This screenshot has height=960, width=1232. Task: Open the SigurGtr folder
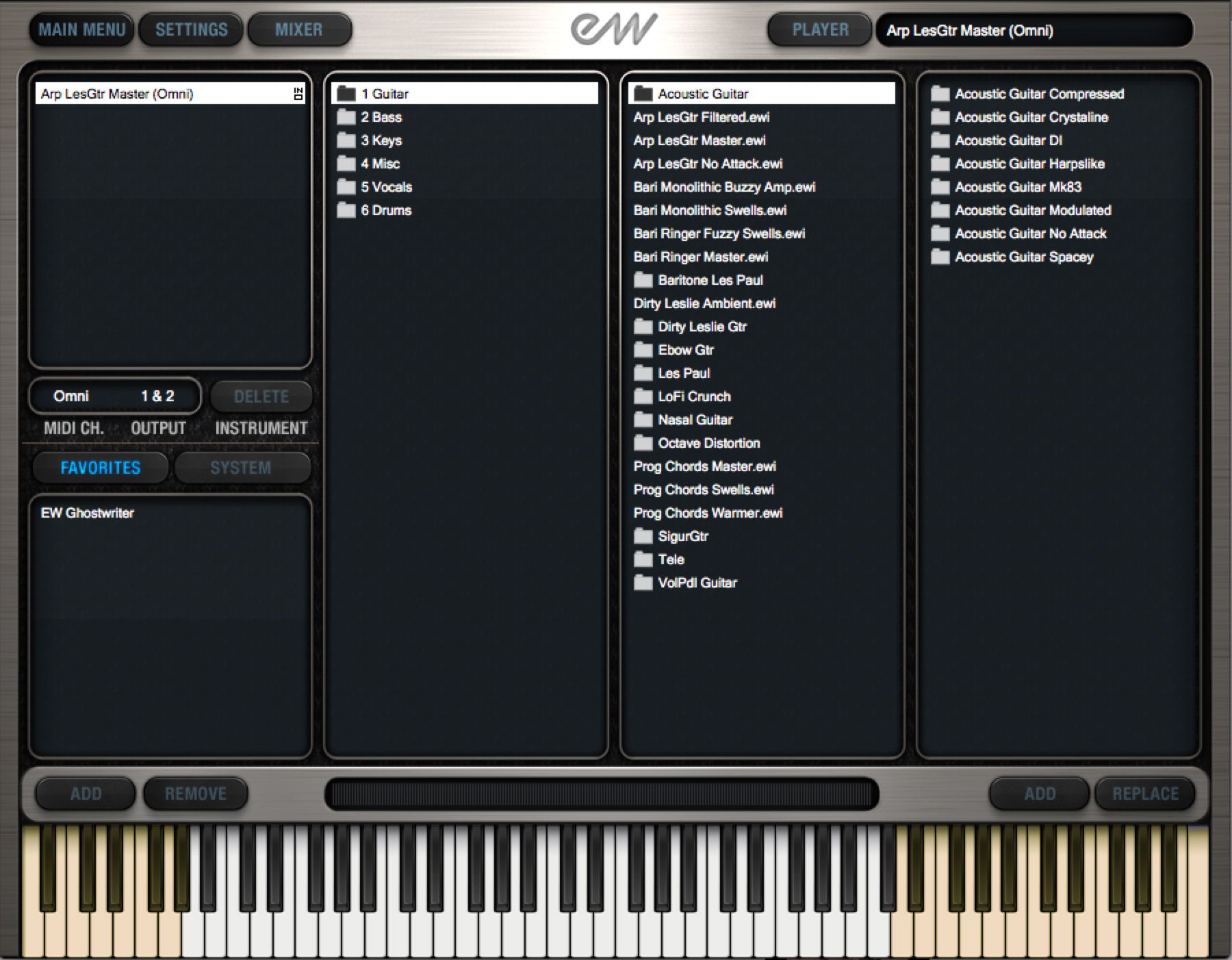click(x=671, y=536)
